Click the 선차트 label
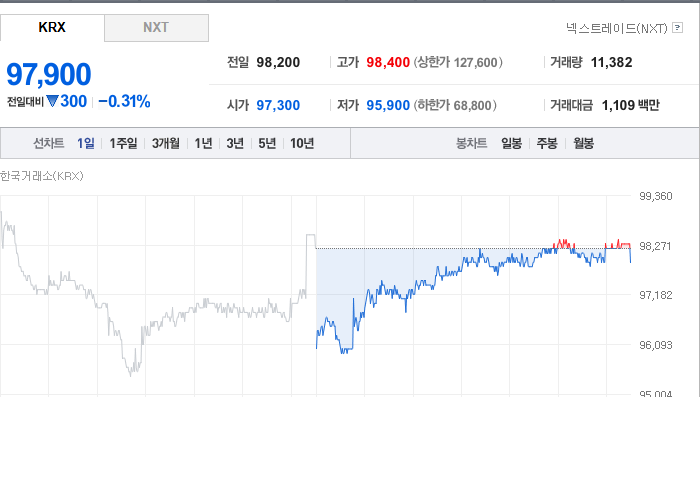This screenshot has width=700, height=490. point(49,143)
